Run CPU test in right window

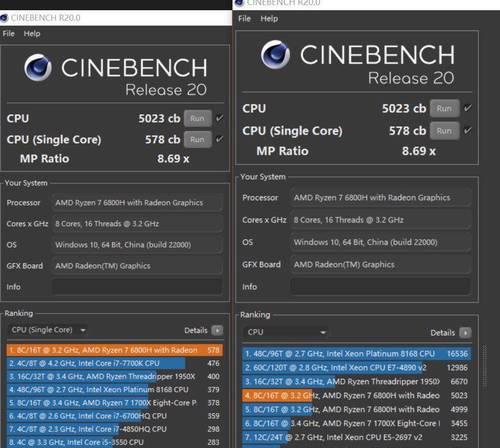(x=444, y=108)
